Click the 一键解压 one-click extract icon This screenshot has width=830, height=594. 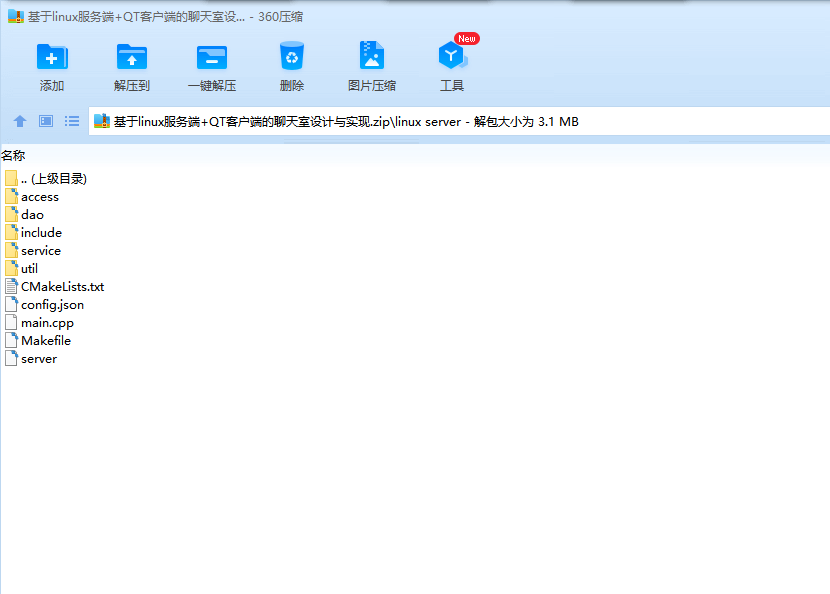point(212,57)
